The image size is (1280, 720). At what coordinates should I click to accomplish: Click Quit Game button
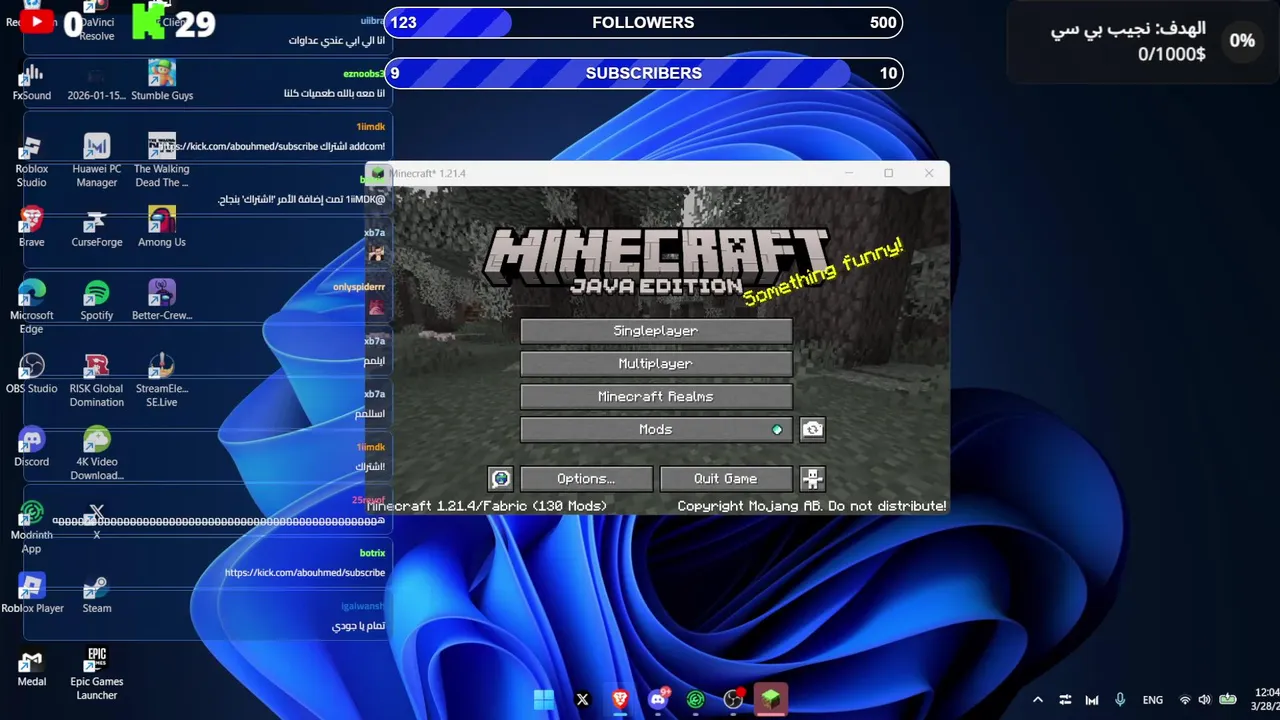(x=726, y=479)
